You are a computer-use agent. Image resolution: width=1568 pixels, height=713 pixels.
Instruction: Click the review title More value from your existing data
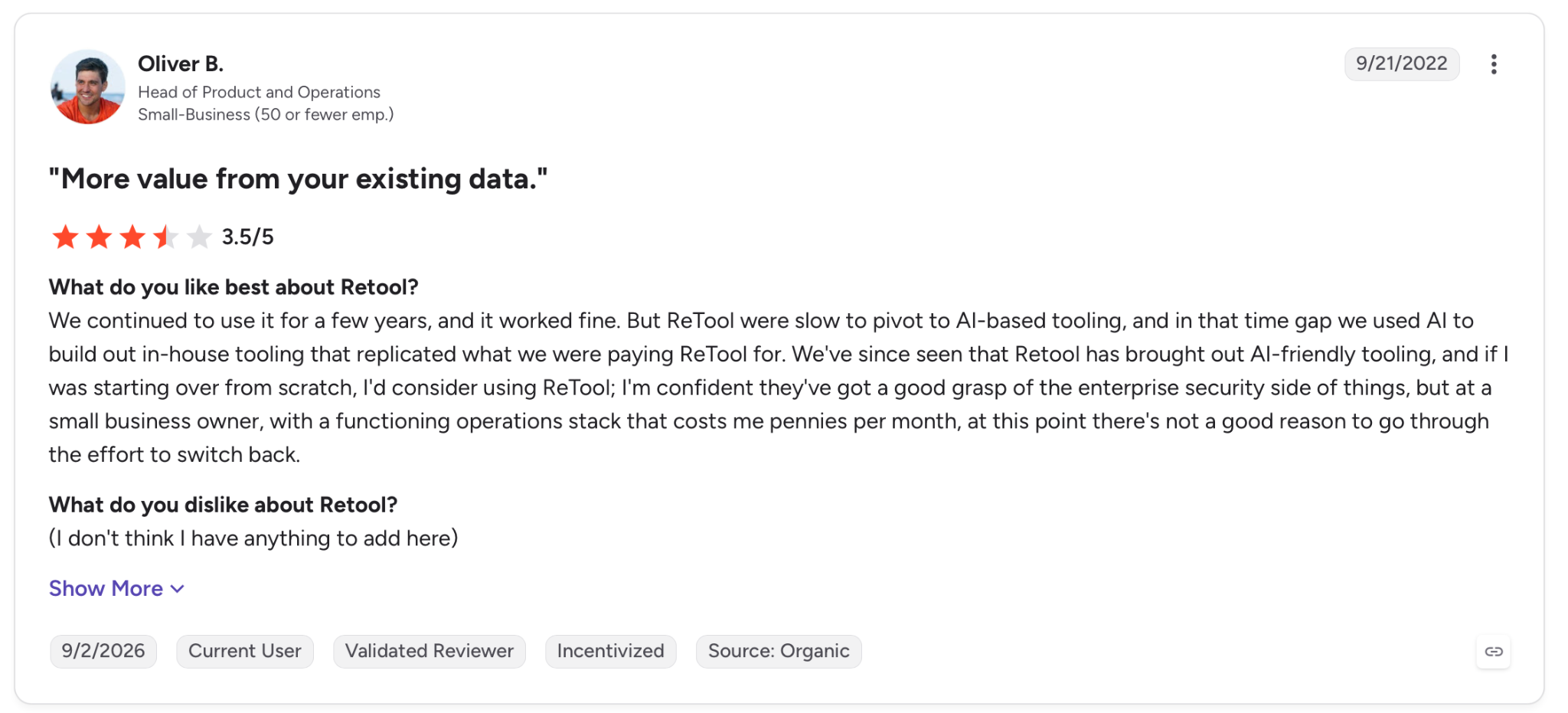click(x=299, y=179)
